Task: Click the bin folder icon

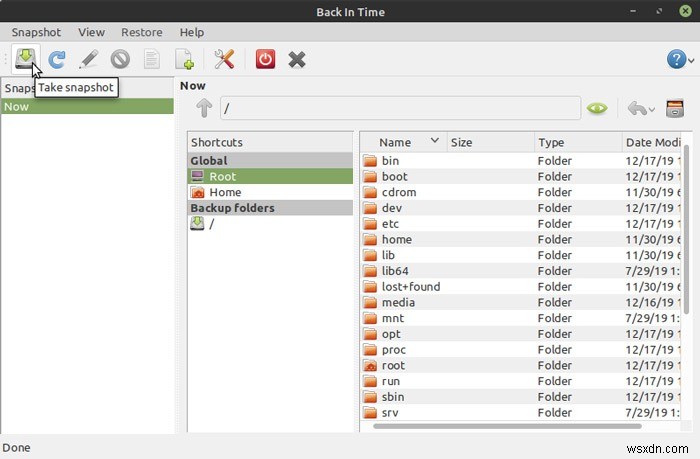Action: [370, 161]
